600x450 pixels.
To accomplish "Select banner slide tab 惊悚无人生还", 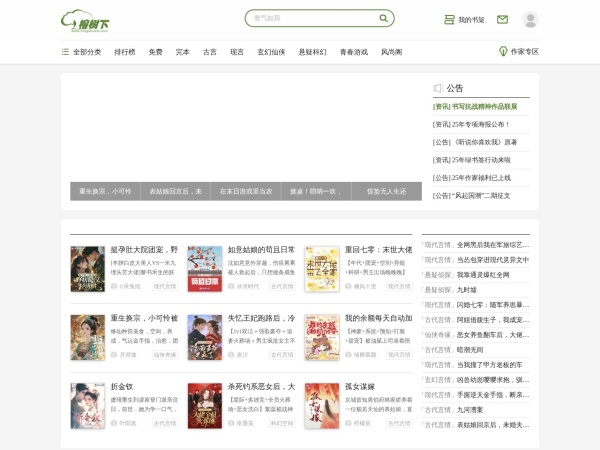I will tap(386, 191).
